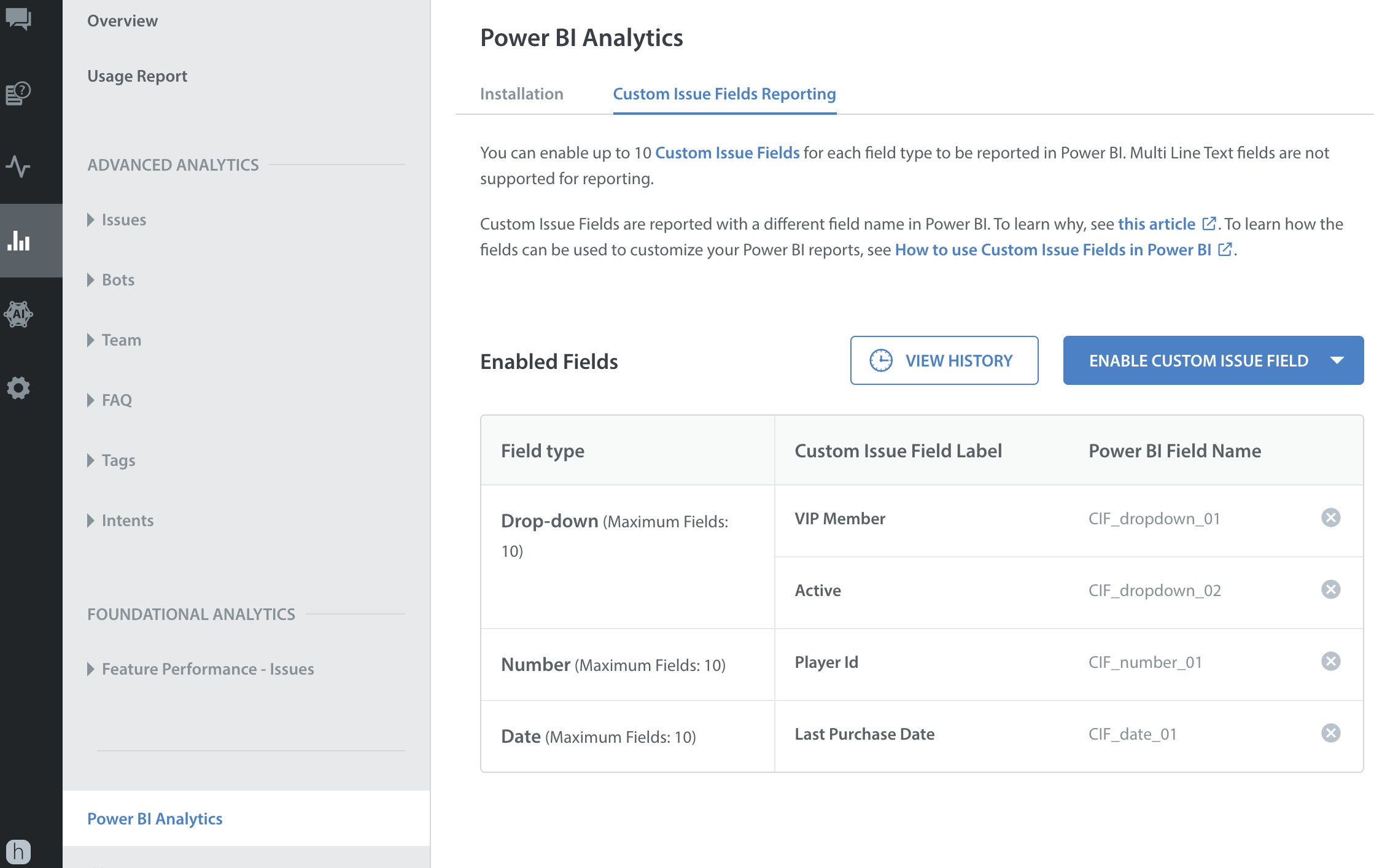The height and width of the screenshot is (868, 1374).
Task: Click external link icon beside this article
Action: click(1208, 223)
